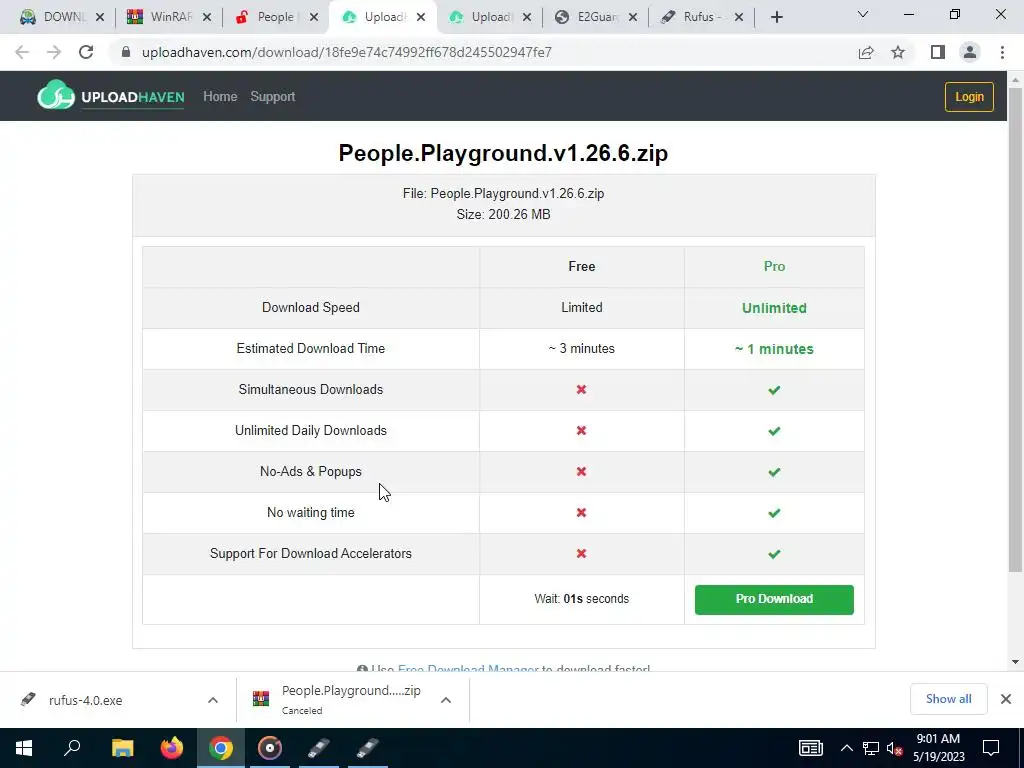Open a new browser tab

(x=776, y=17)
